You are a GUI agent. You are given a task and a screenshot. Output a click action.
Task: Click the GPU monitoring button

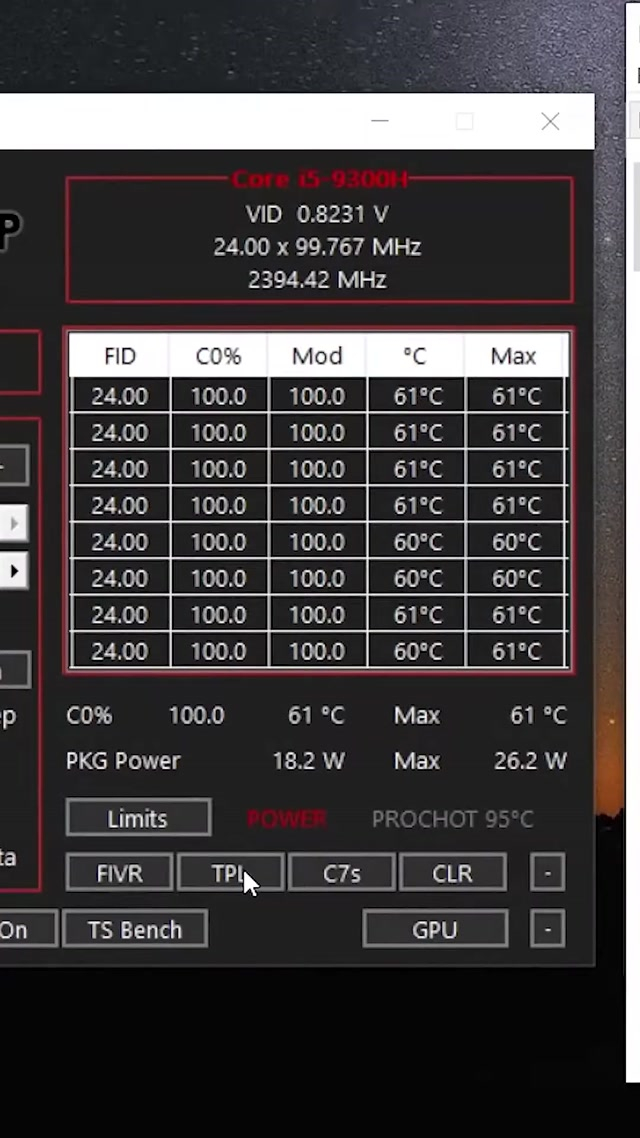[435, 930]
